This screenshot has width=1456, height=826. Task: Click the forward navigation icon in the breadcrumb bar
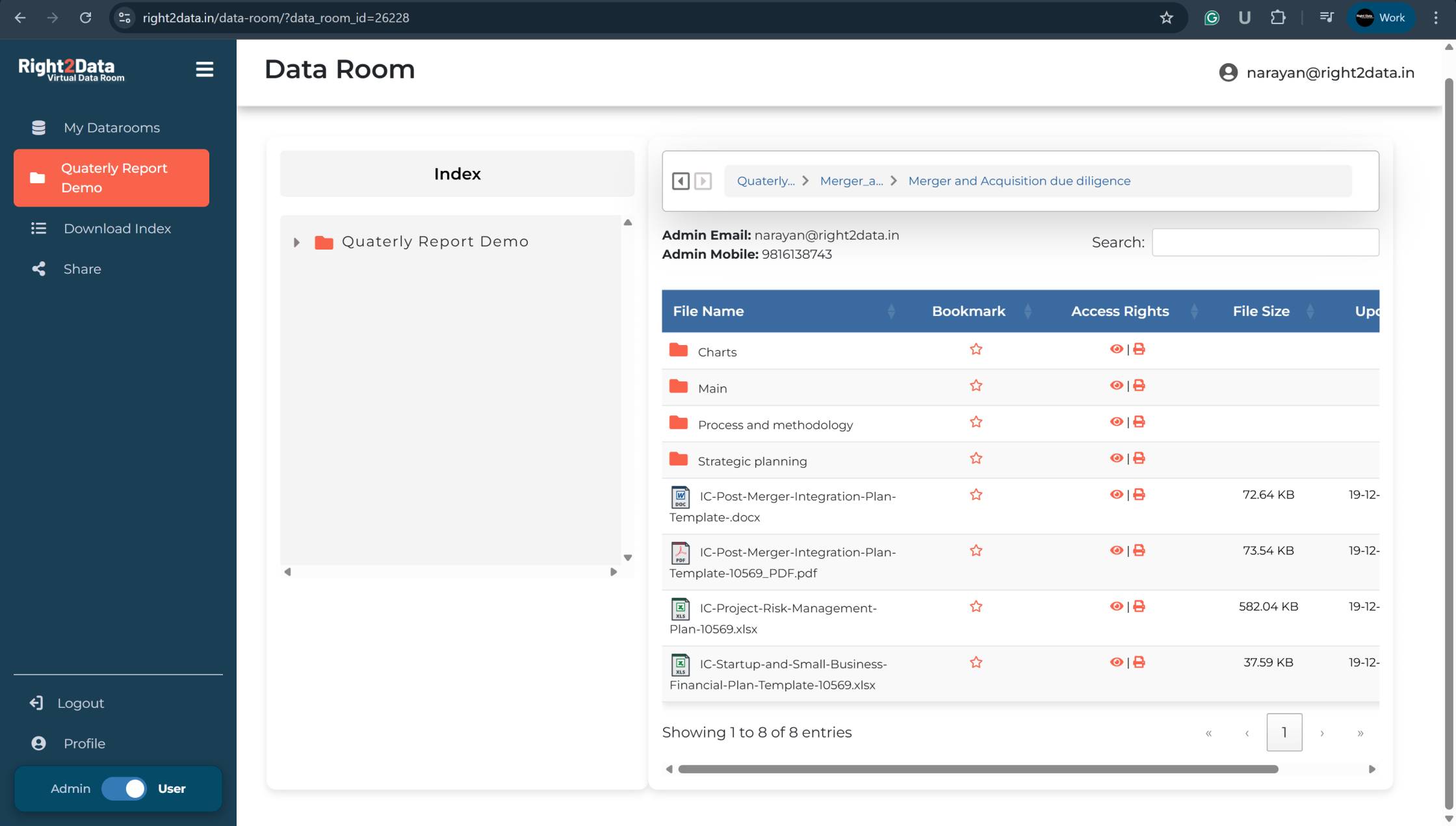(x=703, y=181)
